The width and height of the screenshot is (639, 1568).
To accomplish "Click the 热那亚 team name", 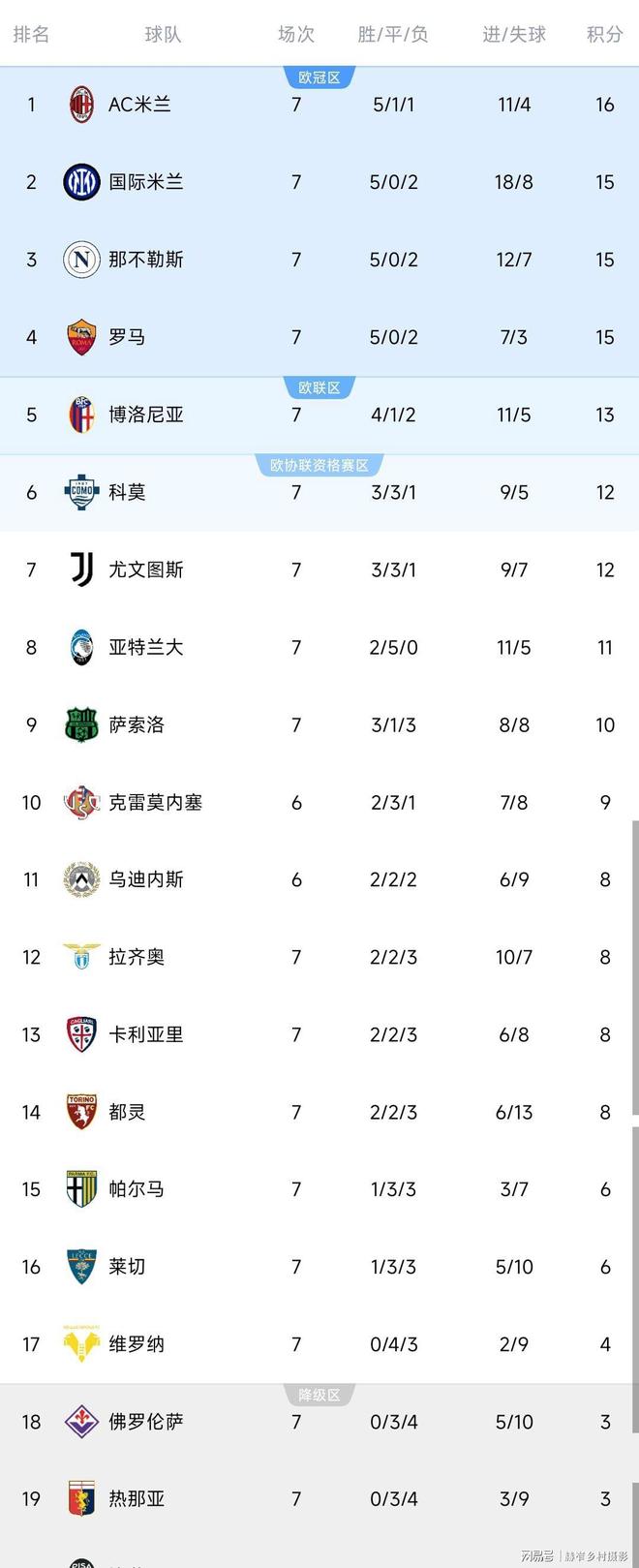I will (x=137, y=1499).
